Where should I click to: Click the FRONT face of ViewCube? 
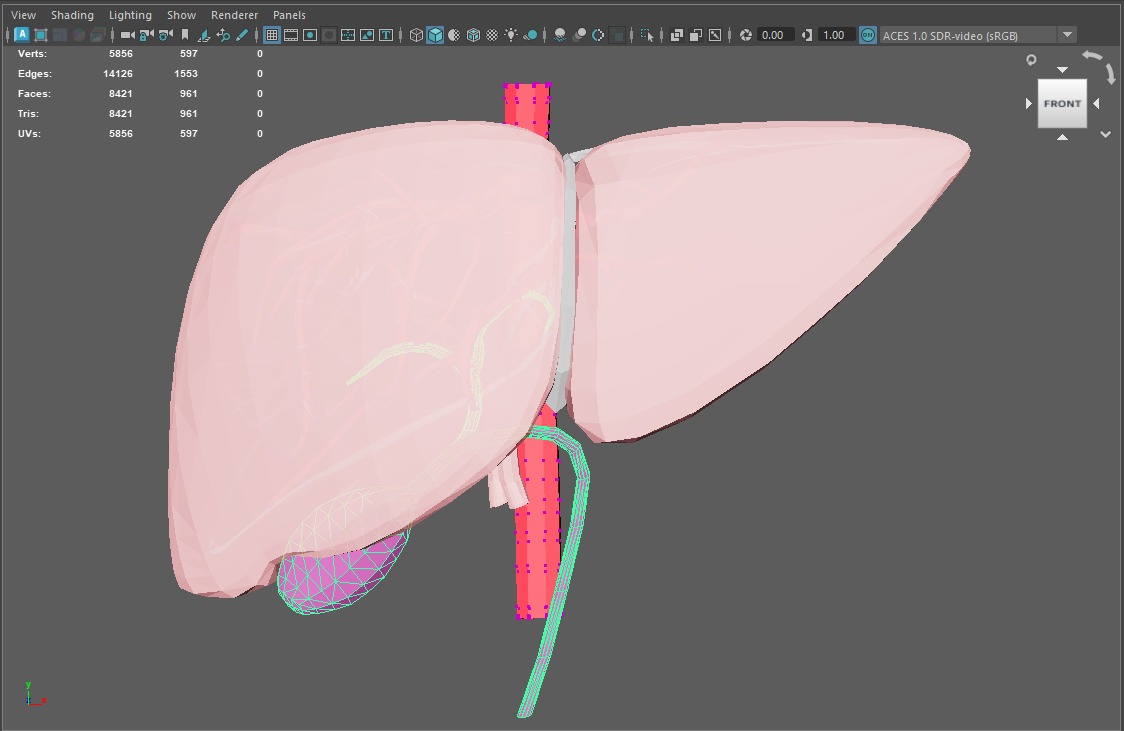tap(1062, 103)
